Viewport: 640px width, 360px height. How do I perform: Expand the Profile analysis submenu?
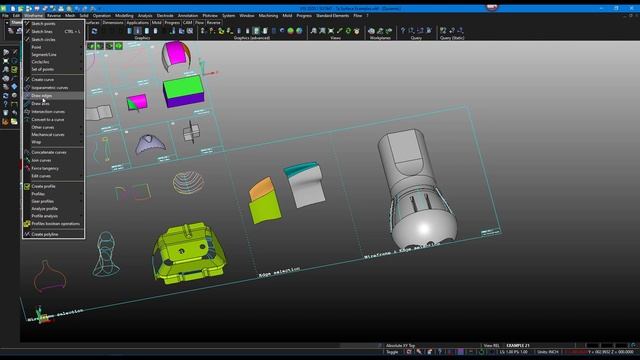pyautogui.click(x=53, y=216)
